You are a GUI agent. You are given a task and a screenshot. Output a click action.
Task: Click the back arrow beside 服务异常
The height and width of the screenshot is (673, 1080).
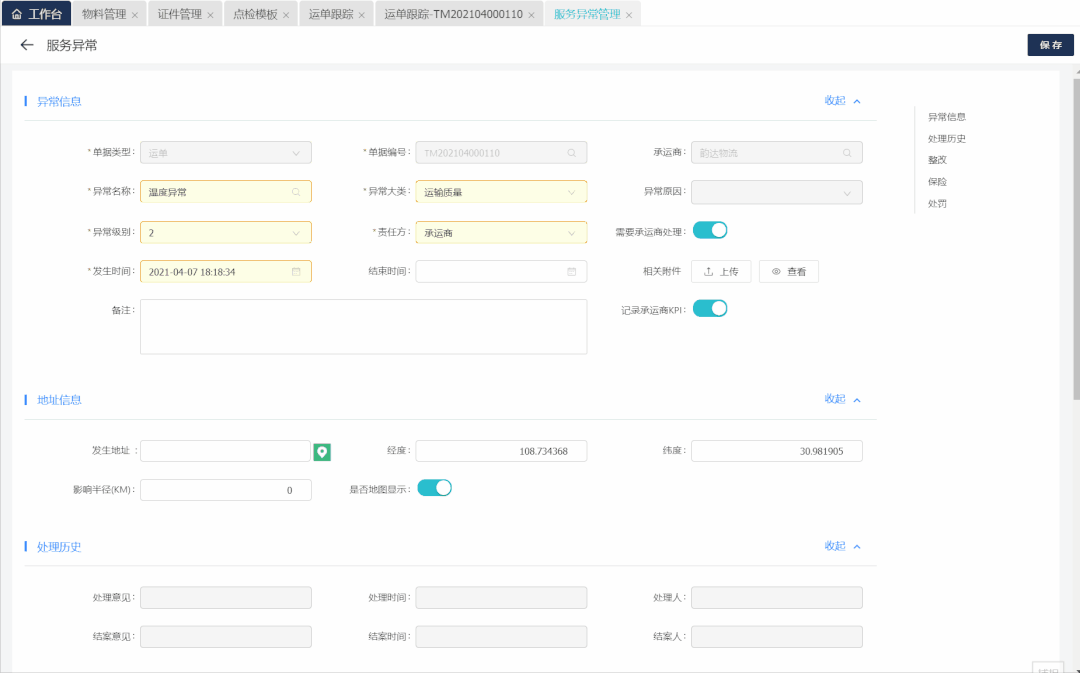tap(27, 45)
